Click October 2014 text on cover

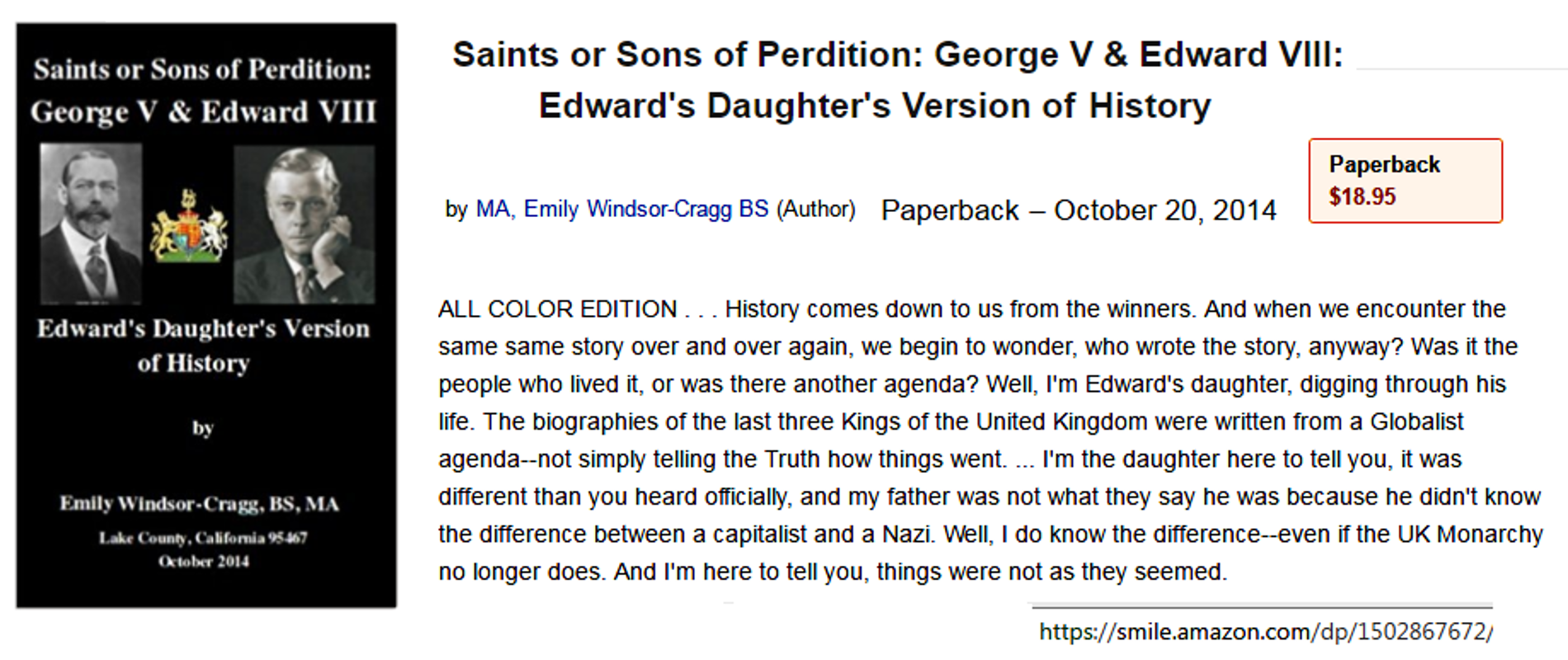coord(204,562)
